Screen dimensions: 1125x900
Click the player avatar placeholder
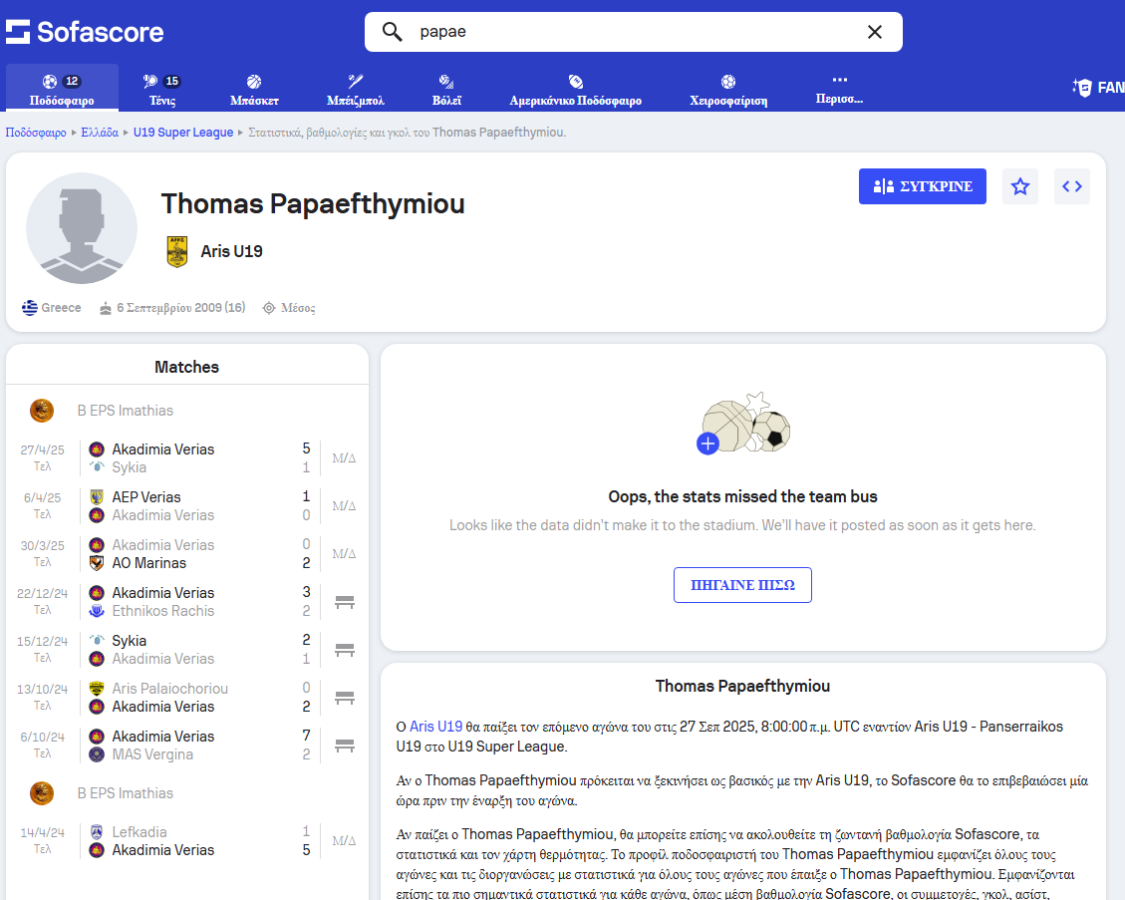82,228
